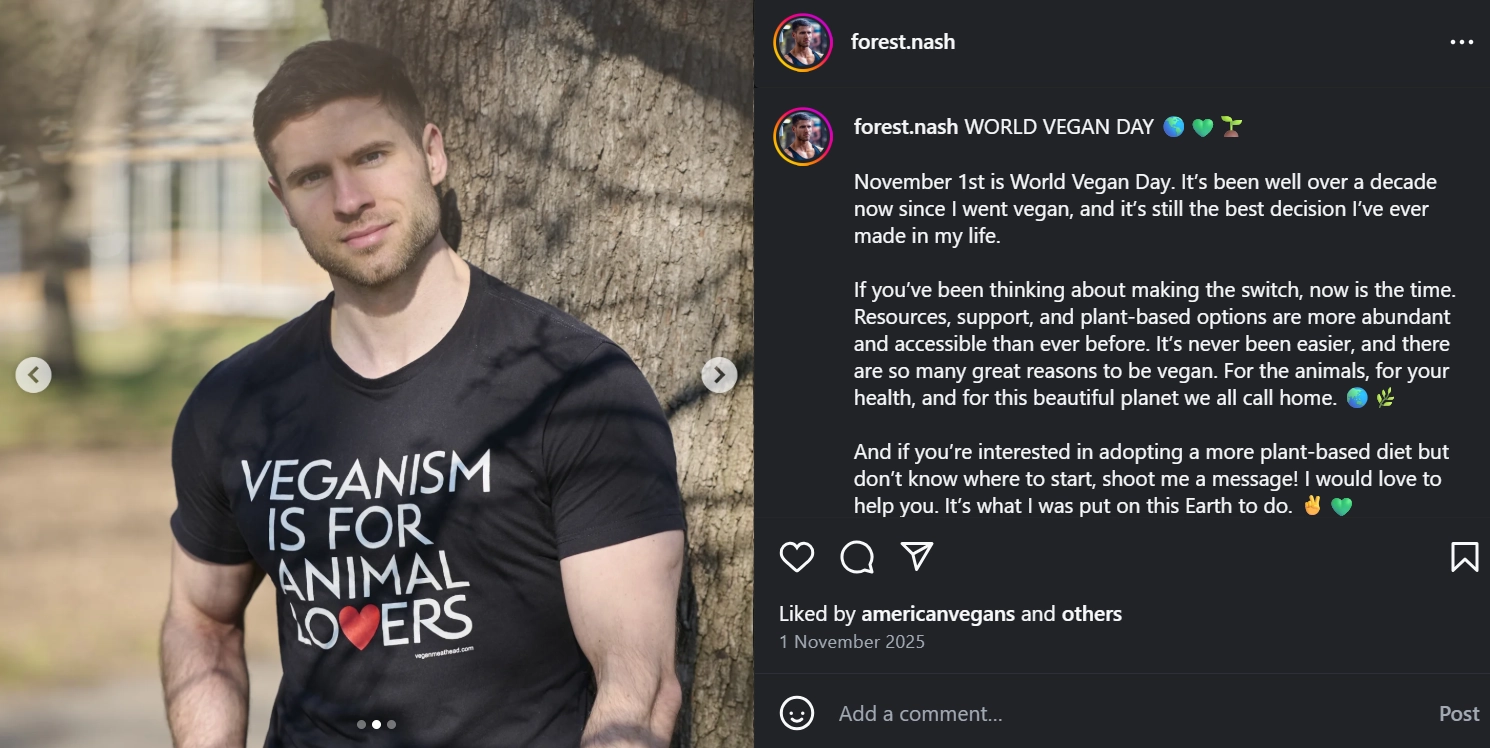Click forest.nash avatar beside the caption
Viewport: 1490px width, 748px height.
coord(803,136)
